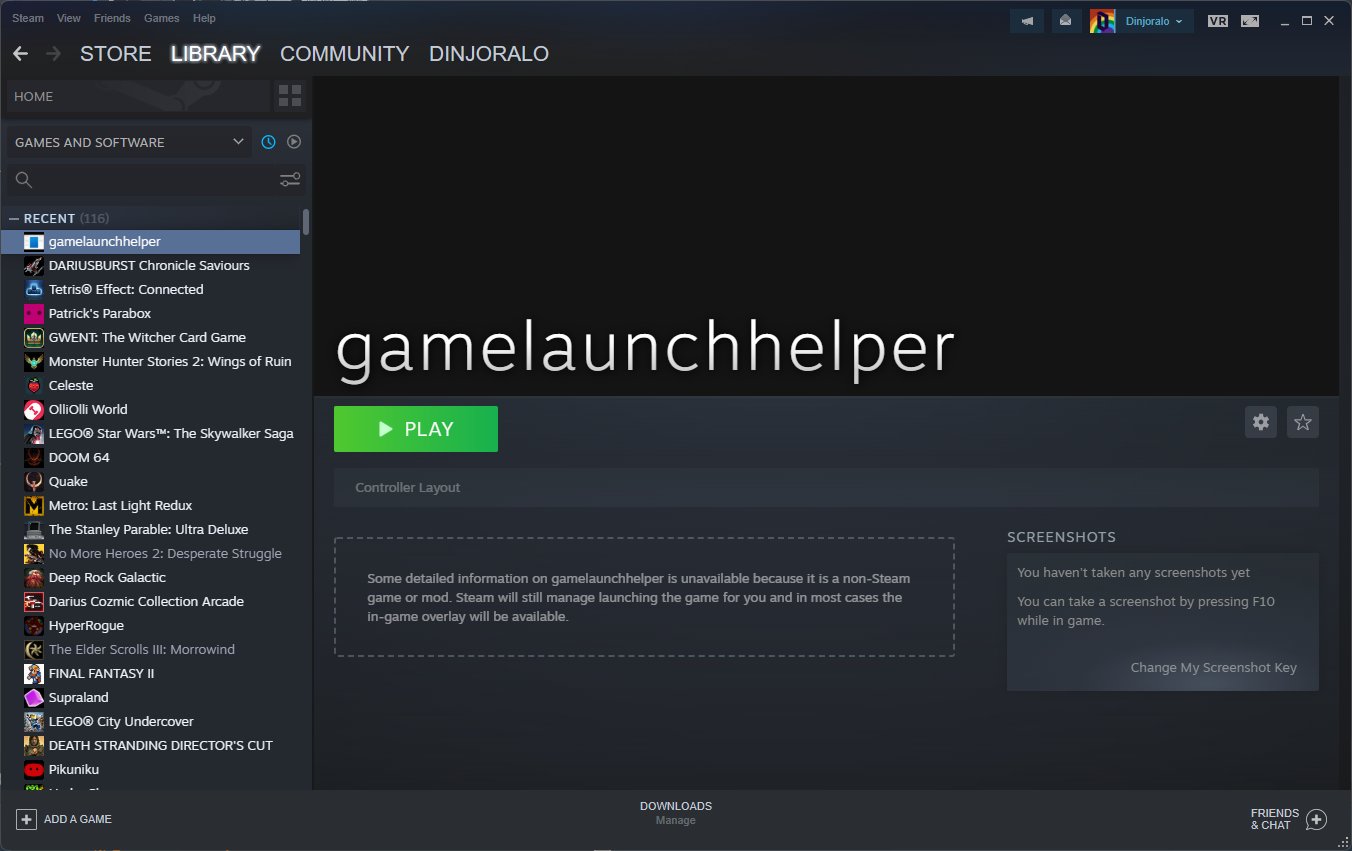This screenshot has height=851, width=1352.
Task: Click the Patrick's Parabox game icon
Action: point(34,314)
